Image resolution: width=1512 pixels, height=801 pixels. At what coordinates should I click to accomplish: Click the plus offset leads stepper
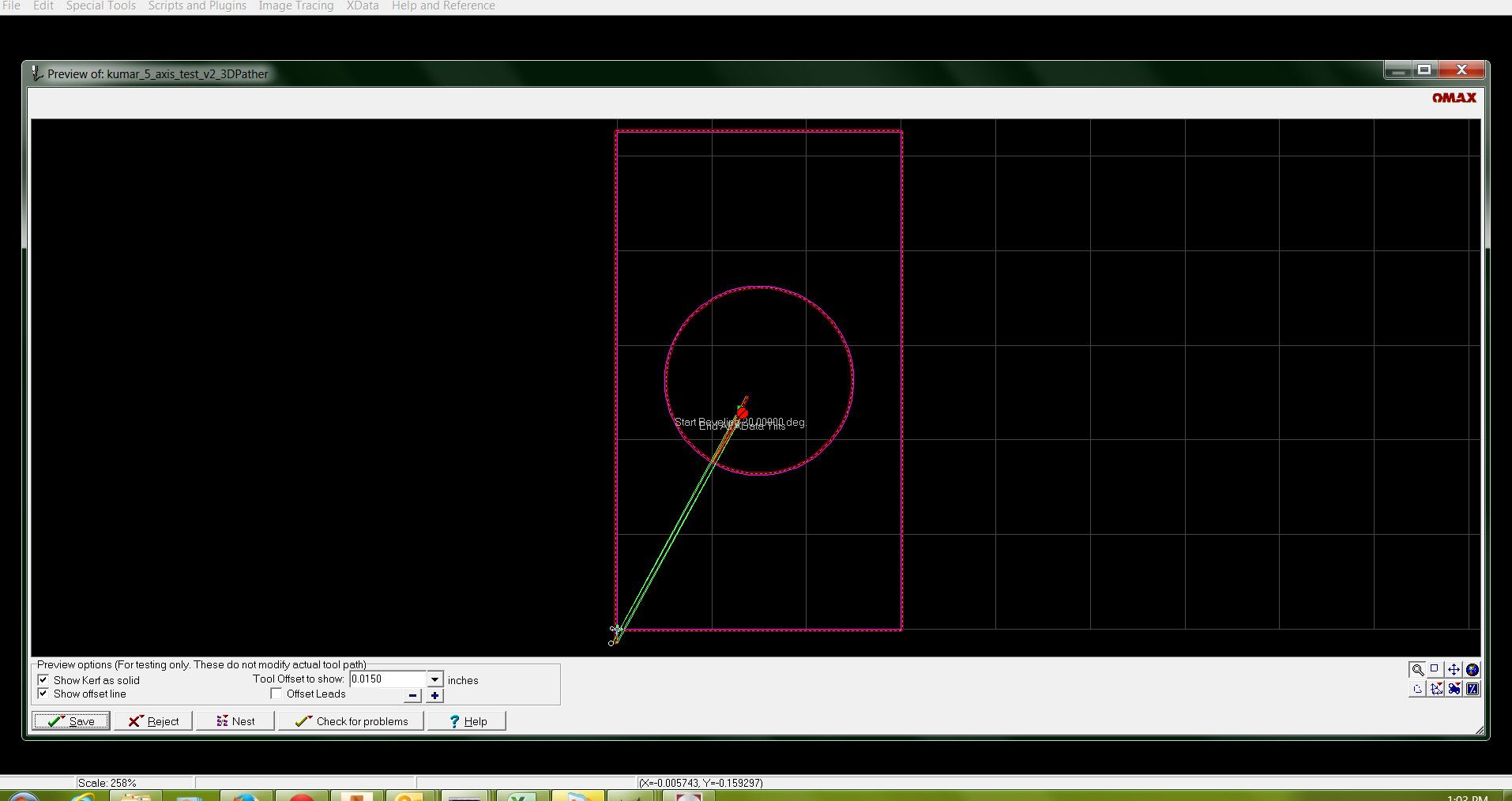434,696
